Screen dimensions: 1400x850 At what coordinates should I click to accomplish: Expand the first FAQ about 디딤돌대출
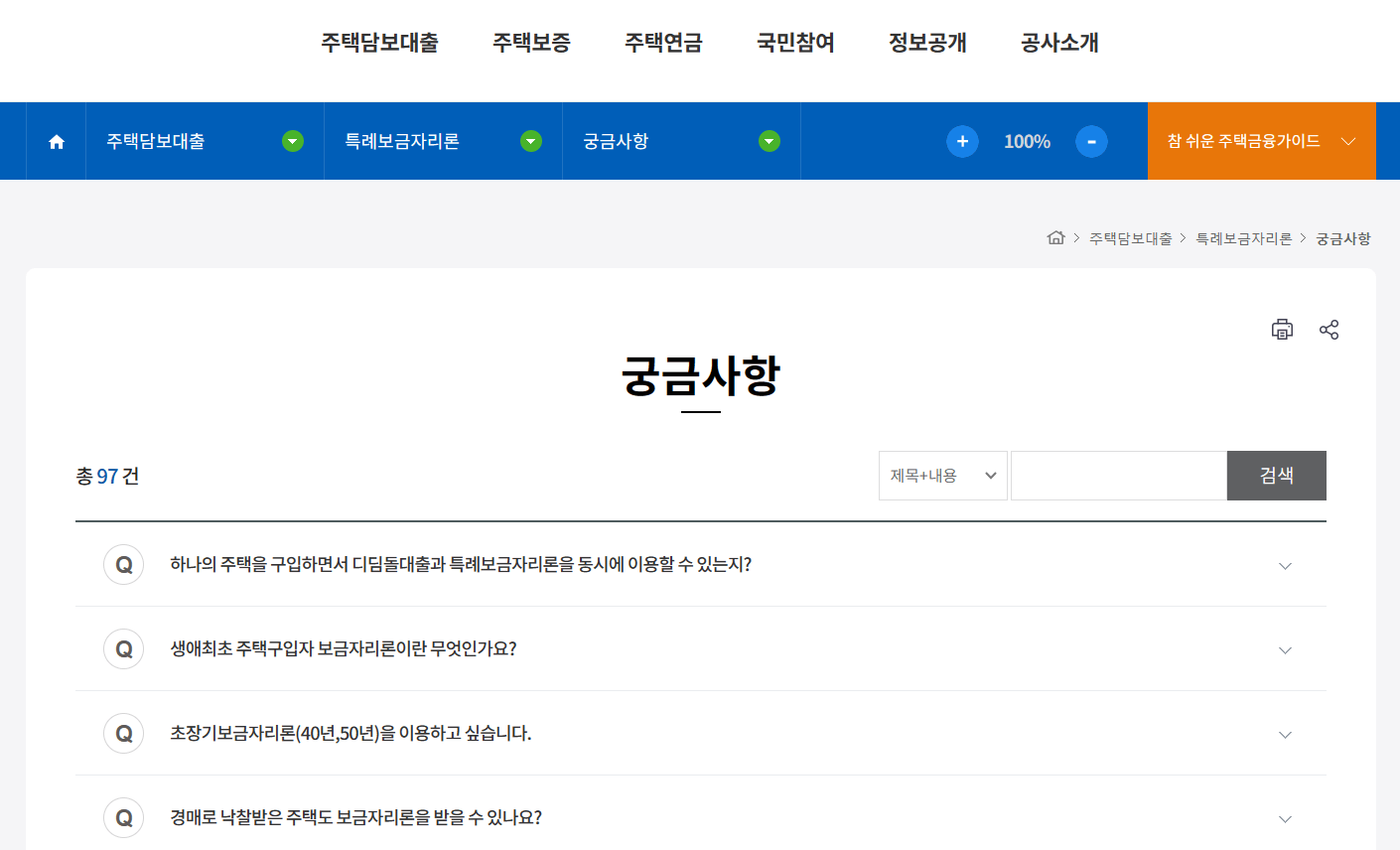click(1285, 564)
